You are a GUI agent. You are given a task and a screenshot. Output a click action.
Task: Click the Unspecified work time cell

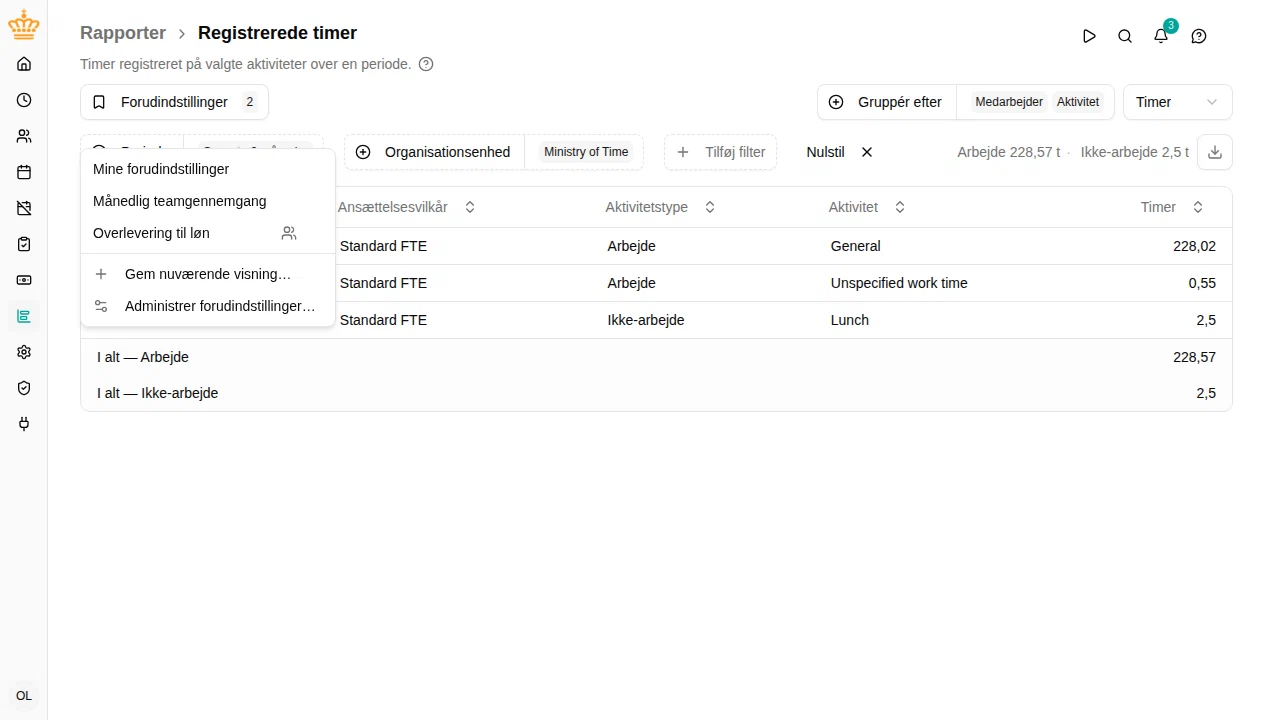coord(899,283)
